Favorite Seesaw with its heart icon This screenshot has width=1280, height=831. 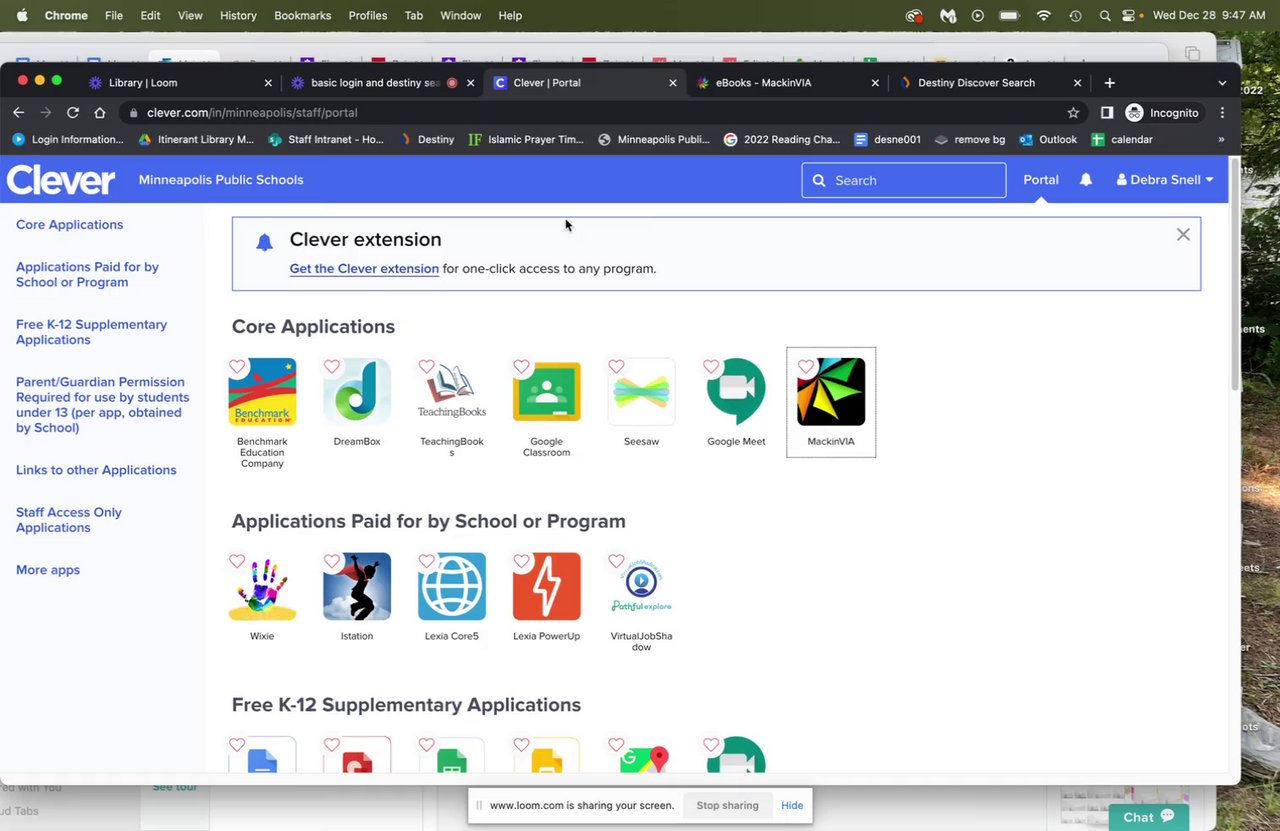pos(616,367)
